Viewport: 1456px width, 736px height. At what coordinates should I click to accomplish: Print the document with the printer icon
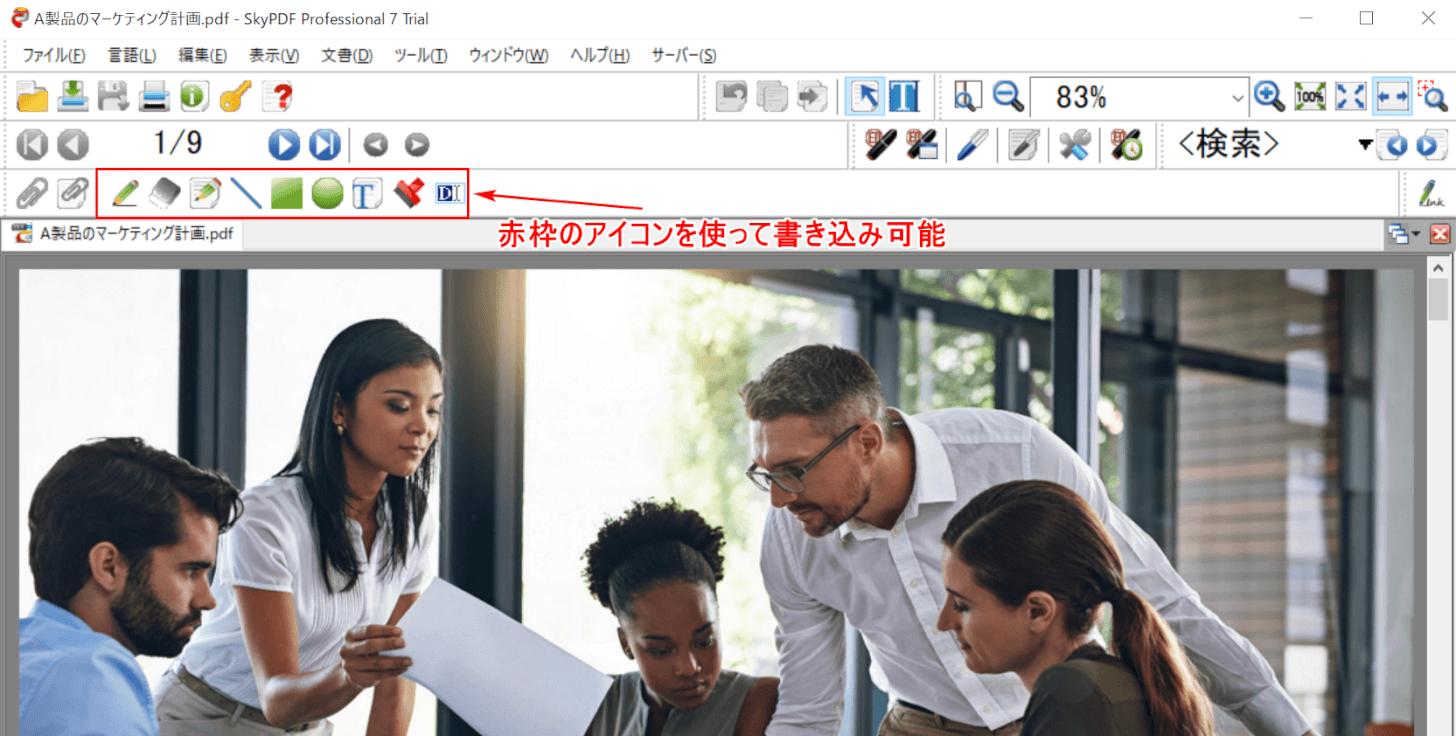coord(154,96)
